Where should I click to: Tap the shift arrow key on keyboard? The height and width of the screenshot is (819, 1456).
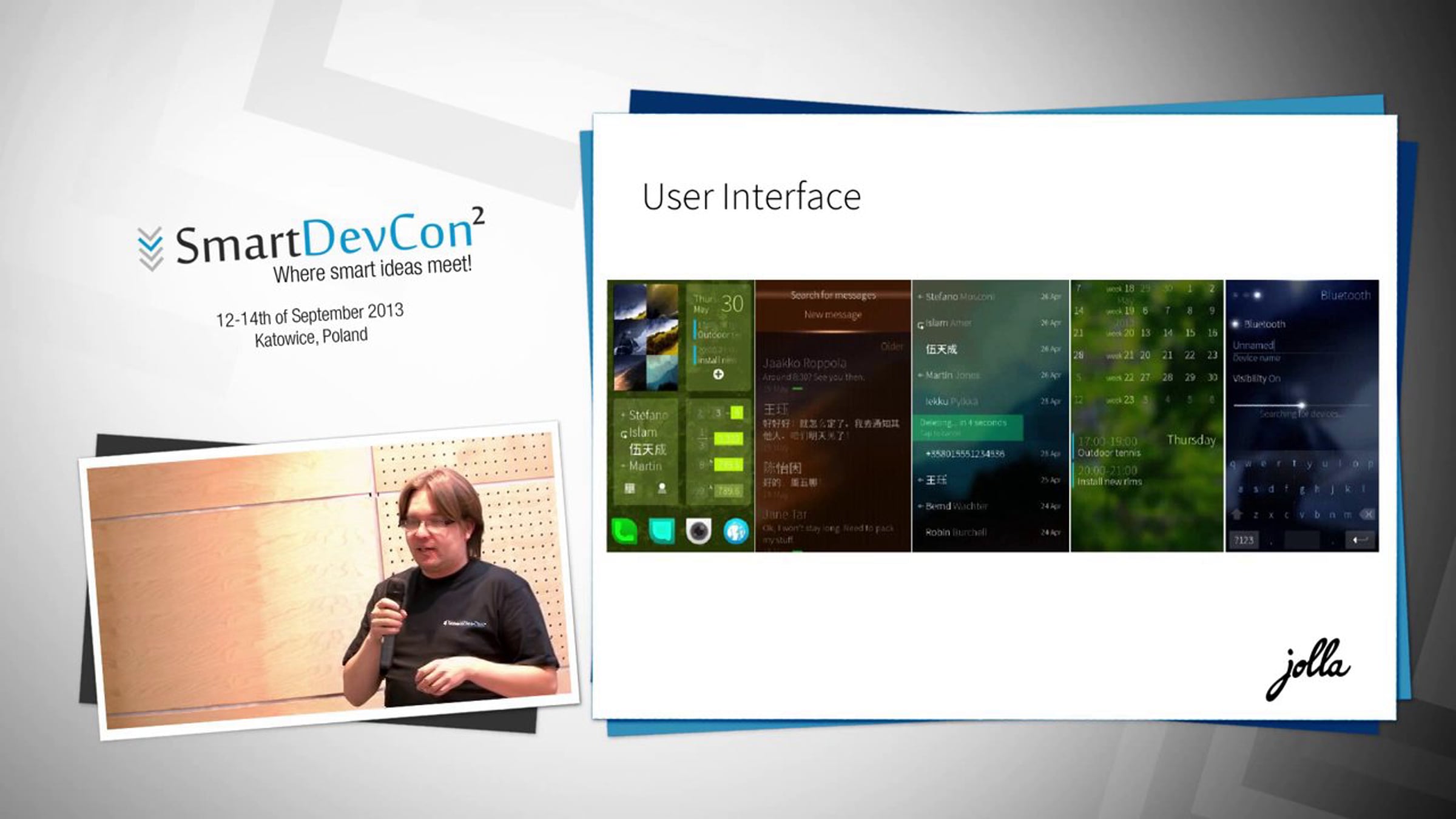1238,514
